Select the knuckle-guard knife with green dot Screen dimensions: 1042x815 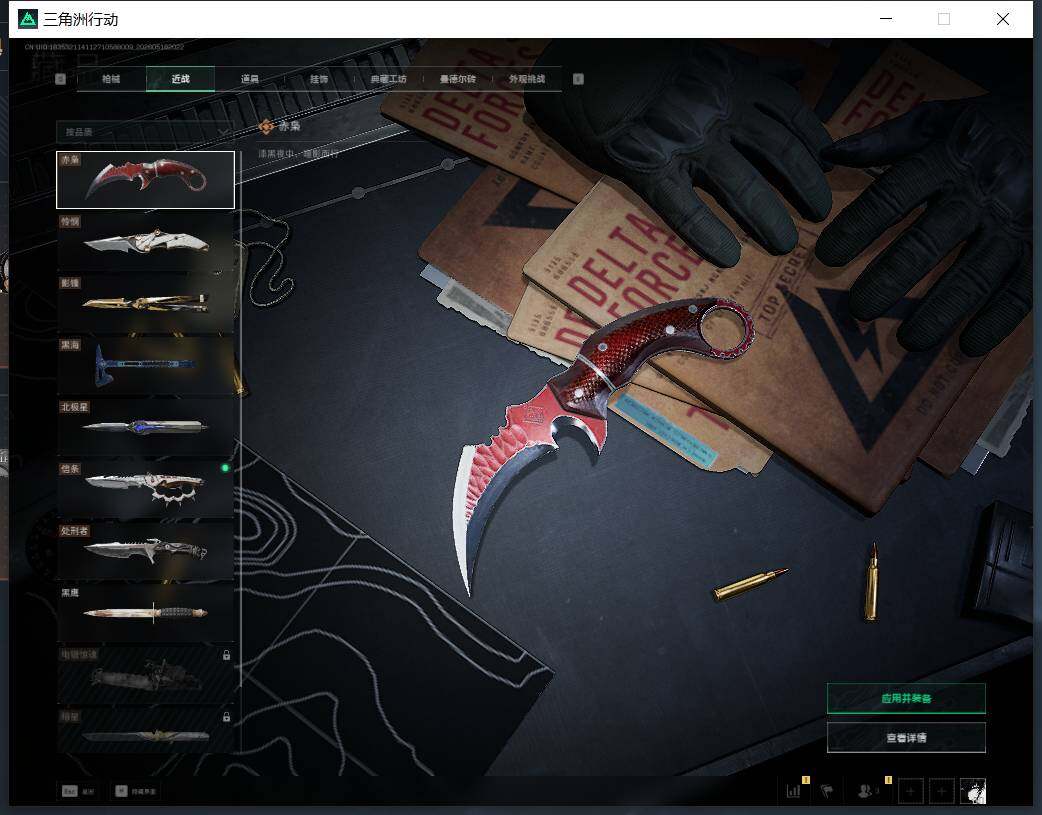point(146,489)
